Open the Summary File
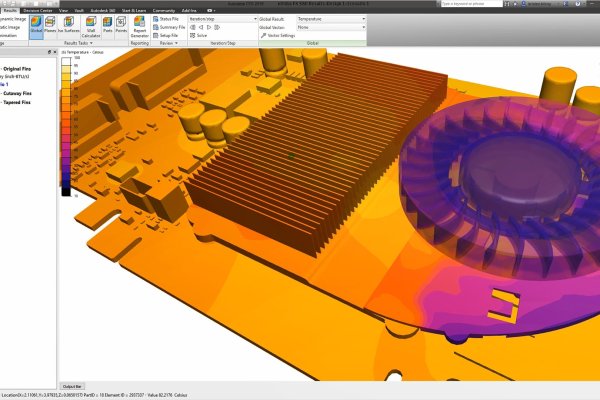Image resolution: width=600 pixels, height=400 pixels. (x=170, y=27)
